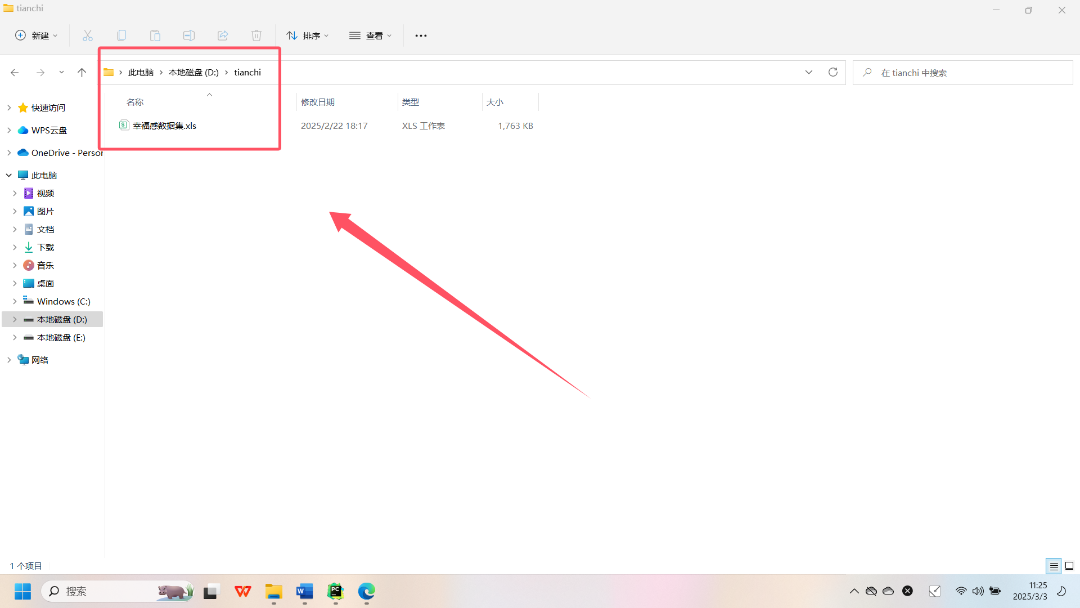Screen dimensions: 1080x608
Task: Open PyCharm from the taskbar
Action: 335,591
